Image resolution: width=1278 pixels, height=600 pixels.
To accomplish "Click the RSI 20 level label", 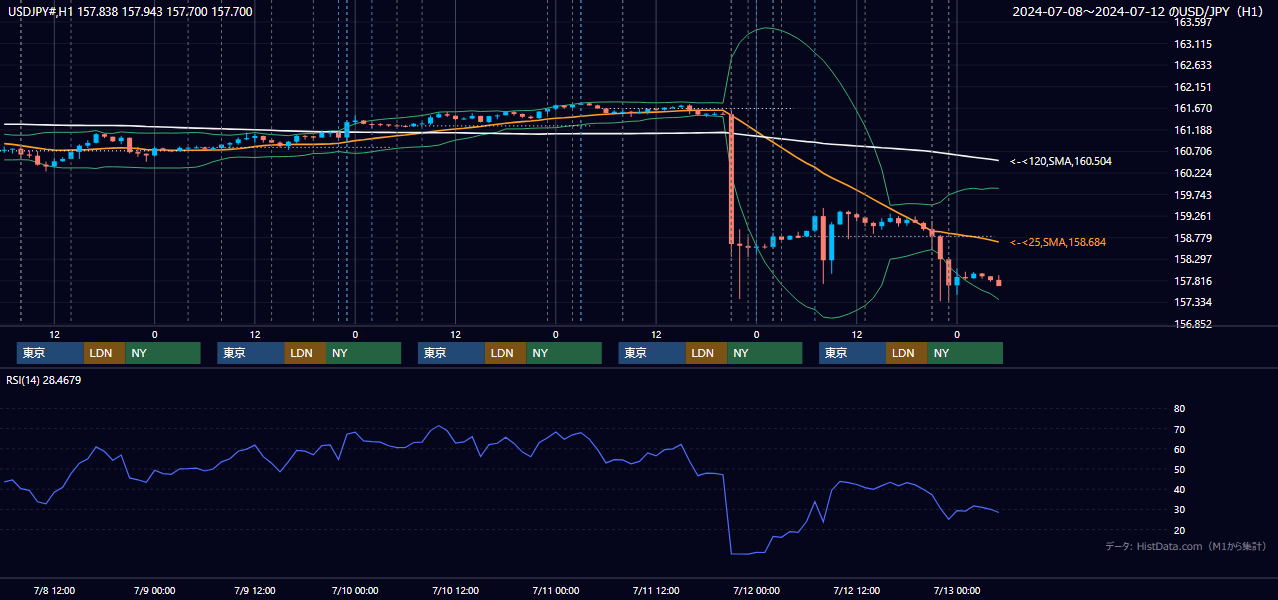I will [1179, 530].
